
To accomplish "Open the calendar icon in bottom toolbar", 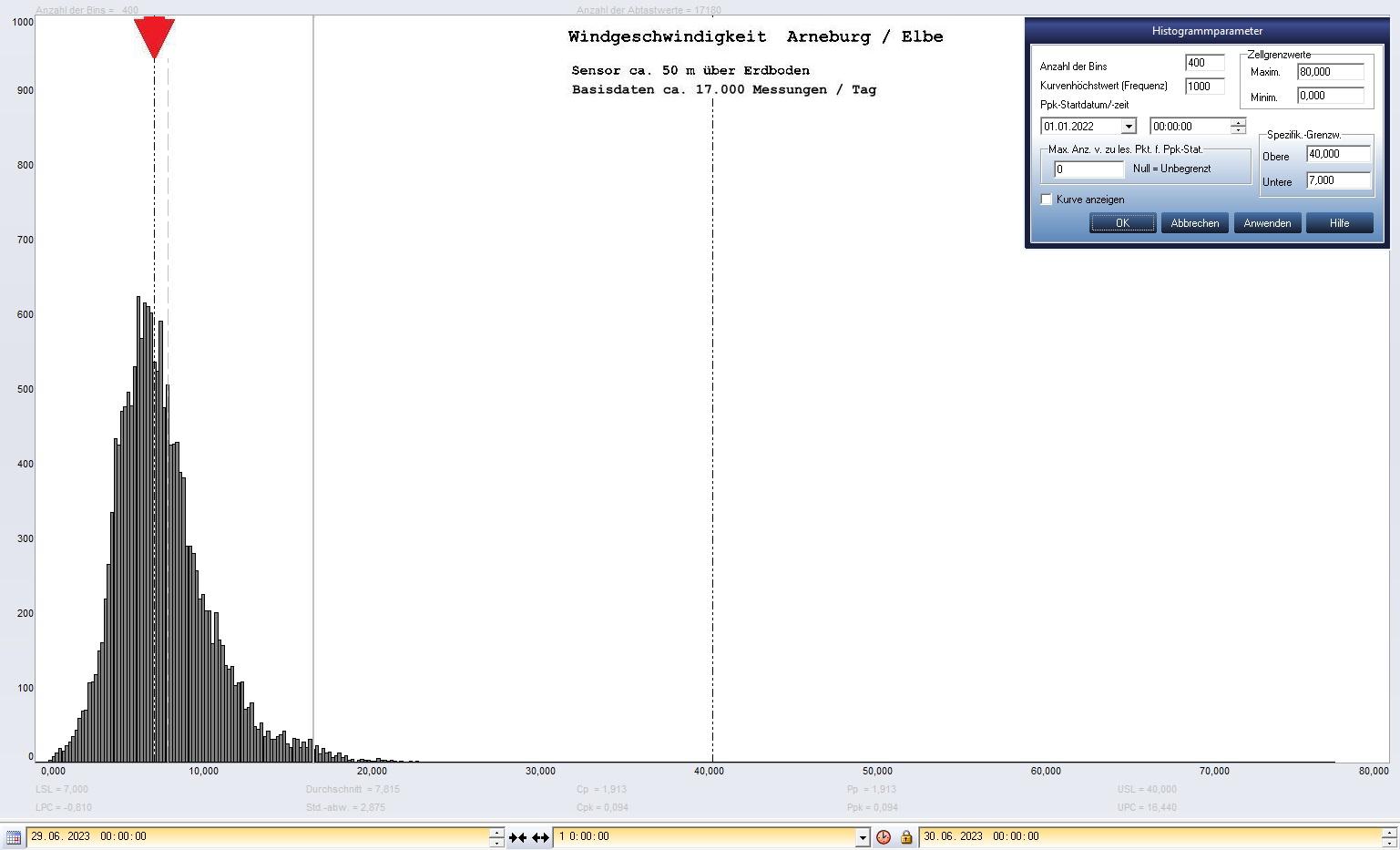I will point(14,836).
